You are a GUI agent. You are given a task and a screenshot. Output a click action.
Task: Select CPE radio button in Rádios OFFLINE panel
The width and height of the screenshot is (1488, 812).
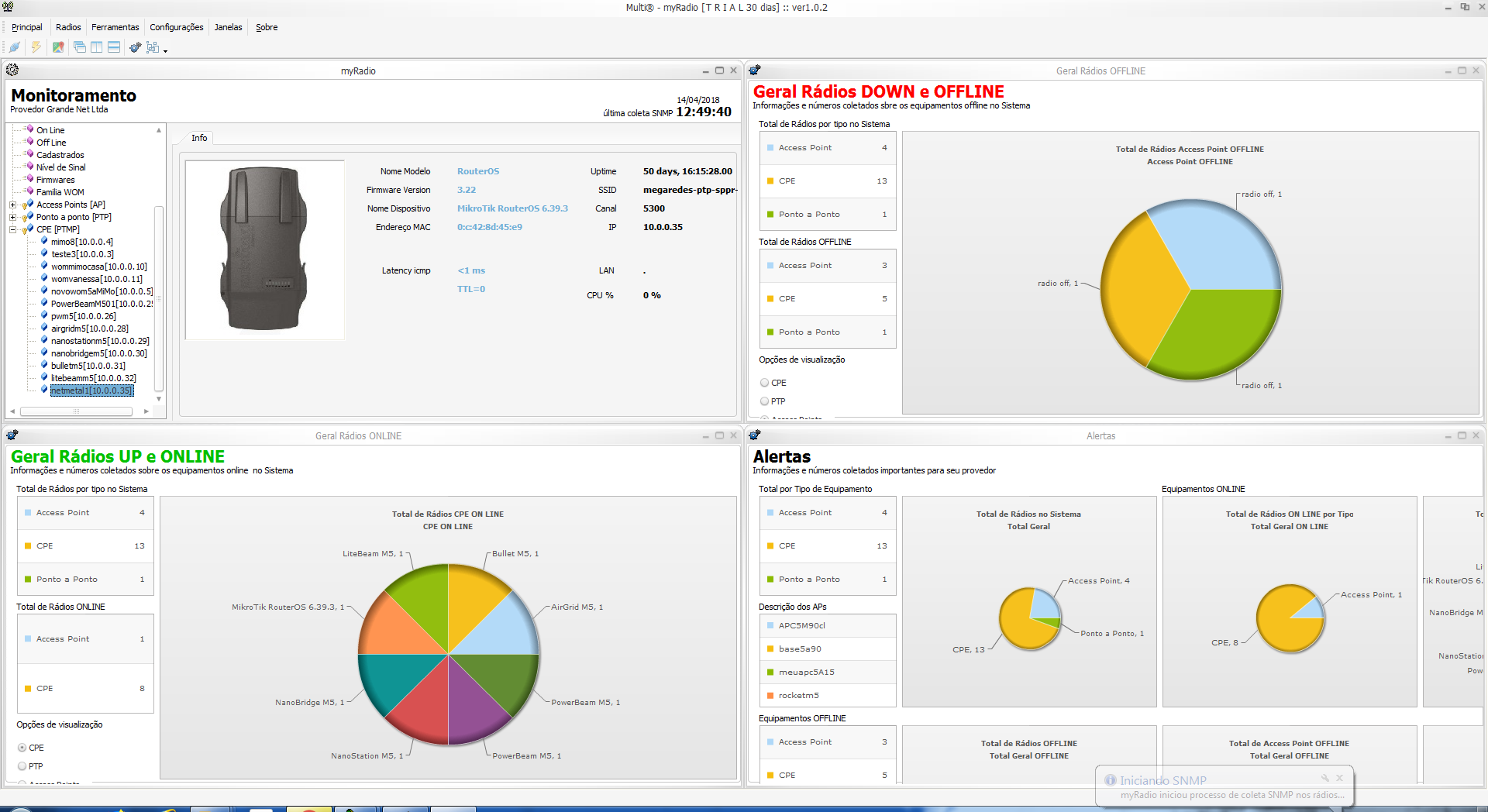(x=765, y=383)
